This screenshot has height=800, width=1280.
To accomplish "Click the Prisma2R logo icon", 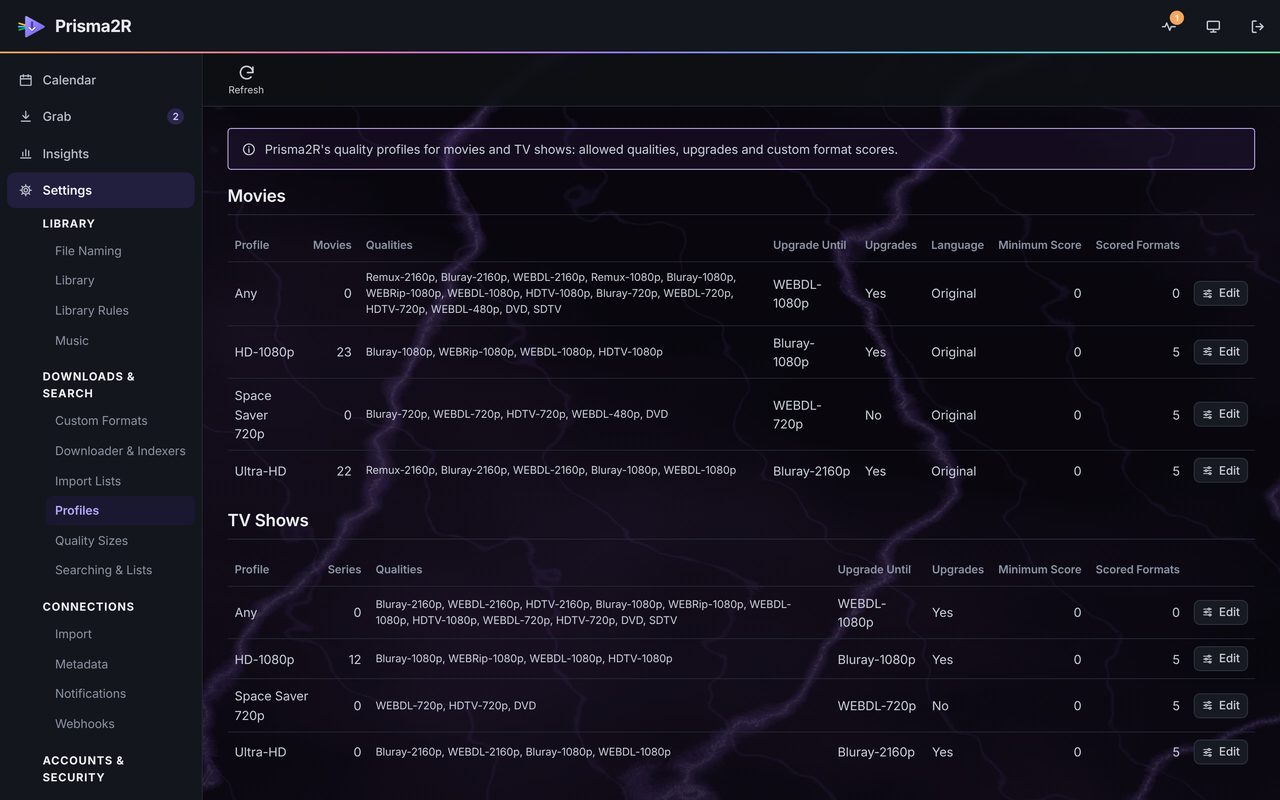I will [31, 26].
